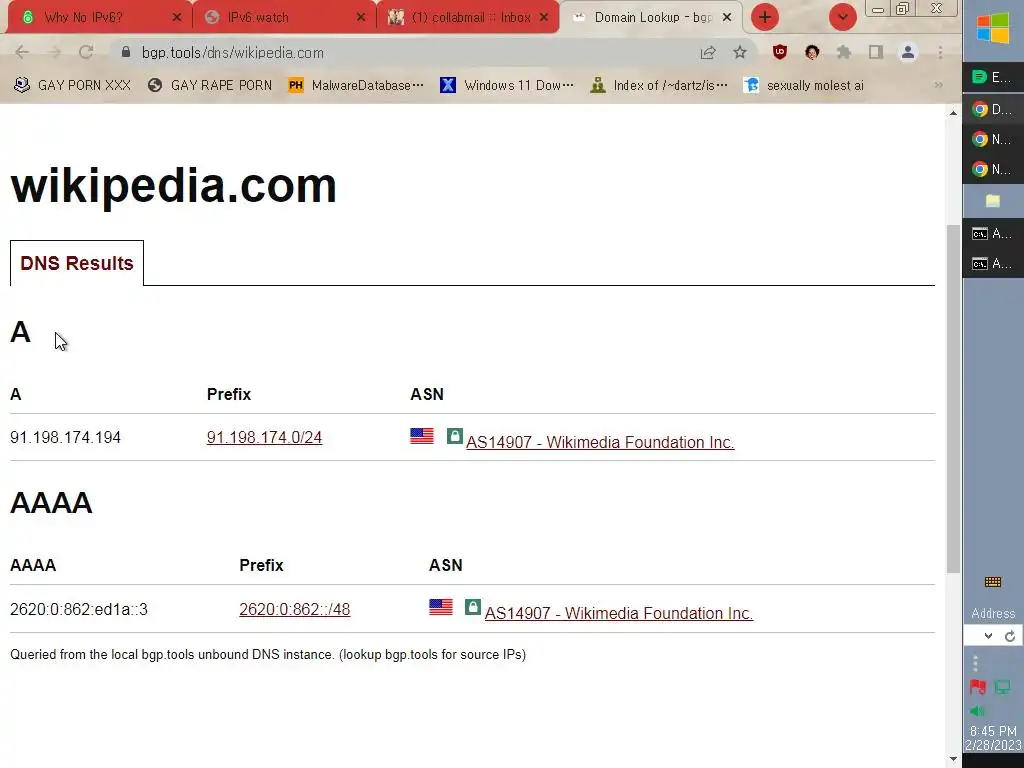
Task: Open the File Explorer folder taskbar icon
Action: point(993,200)
